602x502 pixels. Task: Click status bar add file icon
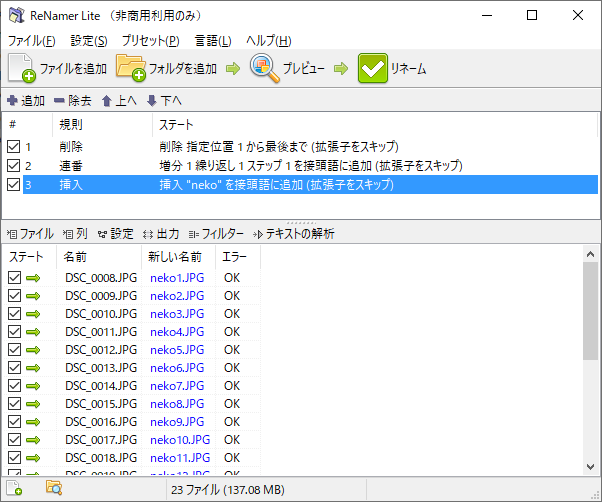click(14, 488)
